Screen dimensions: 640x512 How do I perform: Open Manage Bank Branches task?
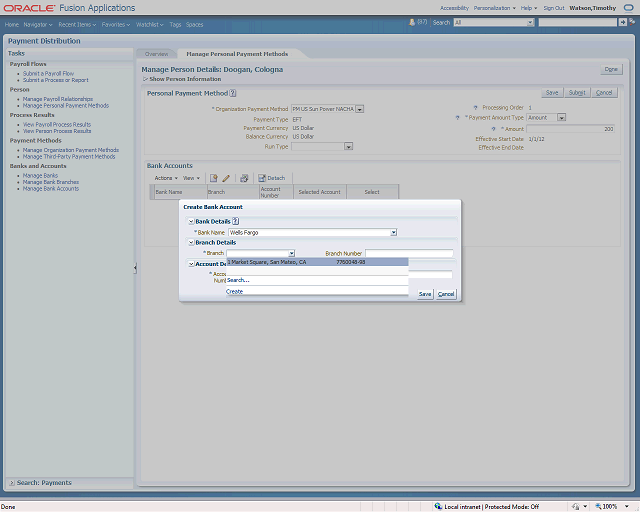51,182
